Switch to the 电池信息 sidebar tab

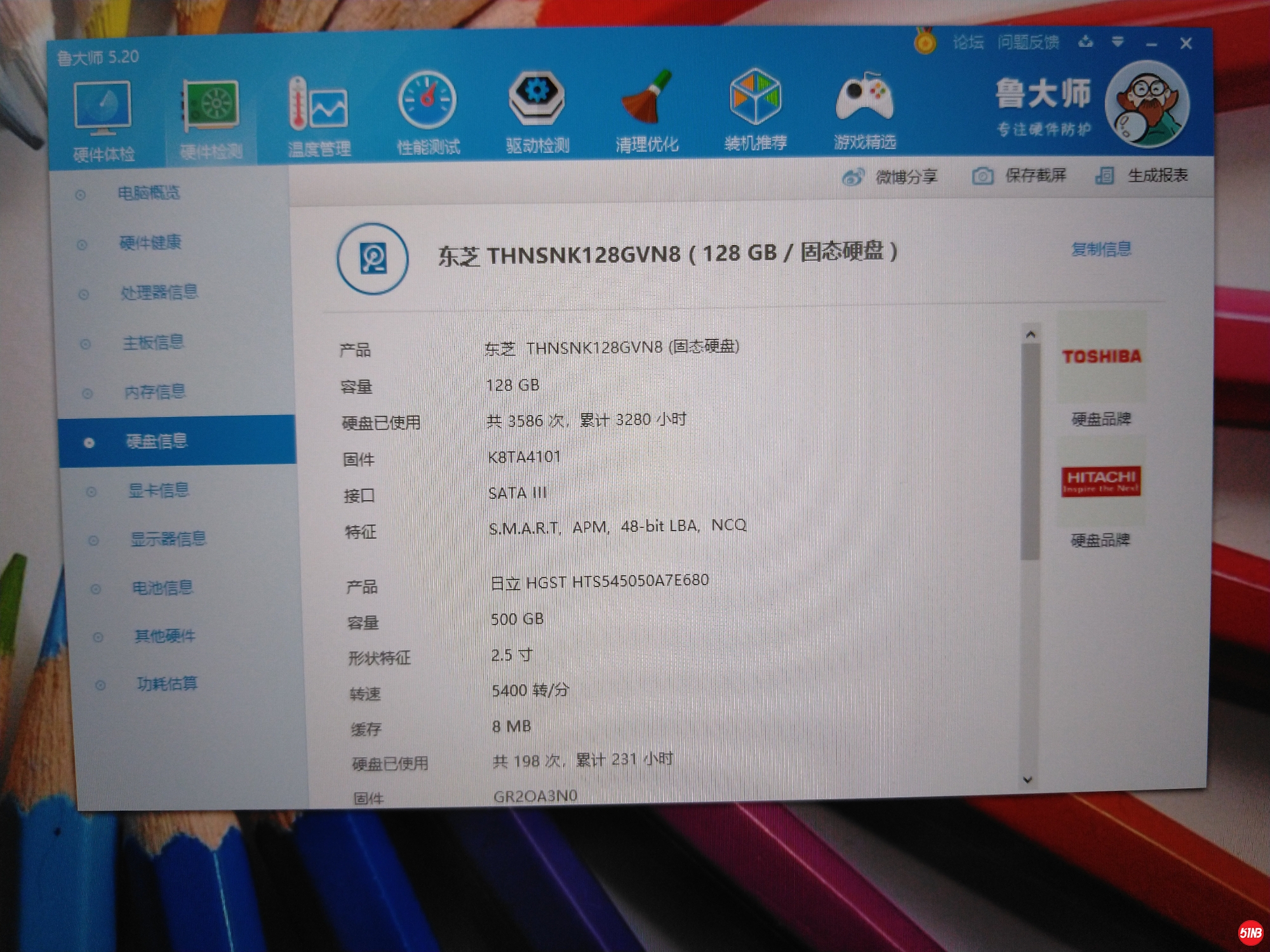point(162,588)
